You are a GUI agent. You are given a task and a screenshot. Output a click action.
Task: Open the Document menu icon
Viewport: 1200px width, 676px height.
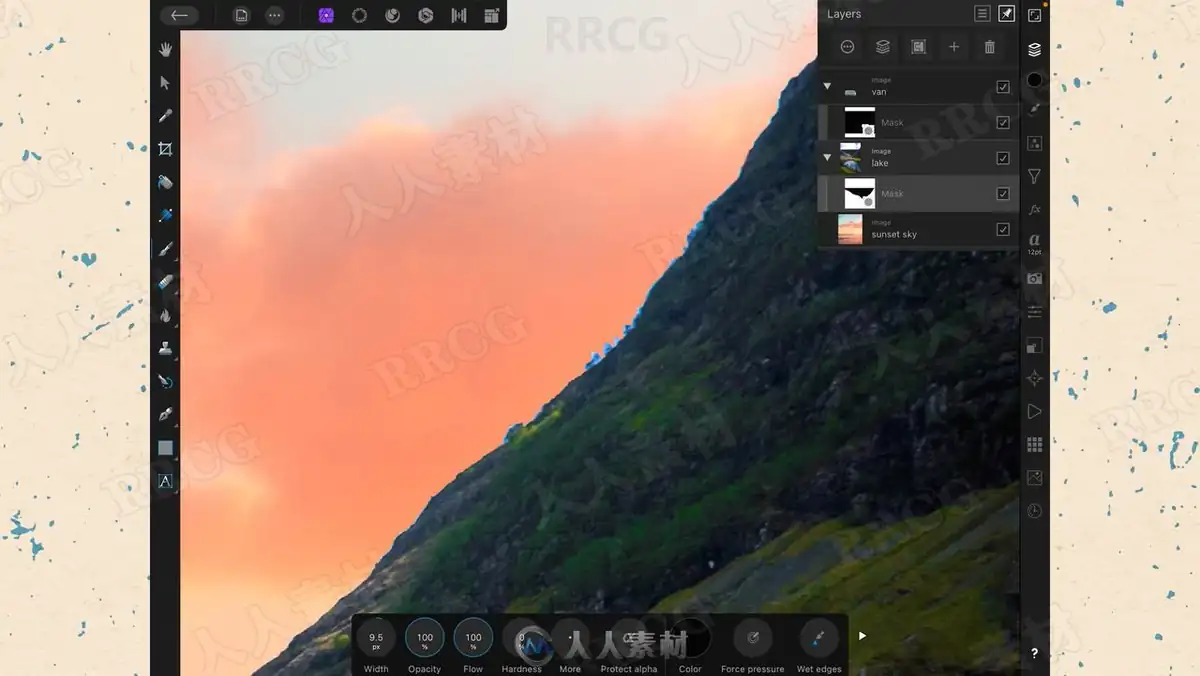tap(241, 15)
